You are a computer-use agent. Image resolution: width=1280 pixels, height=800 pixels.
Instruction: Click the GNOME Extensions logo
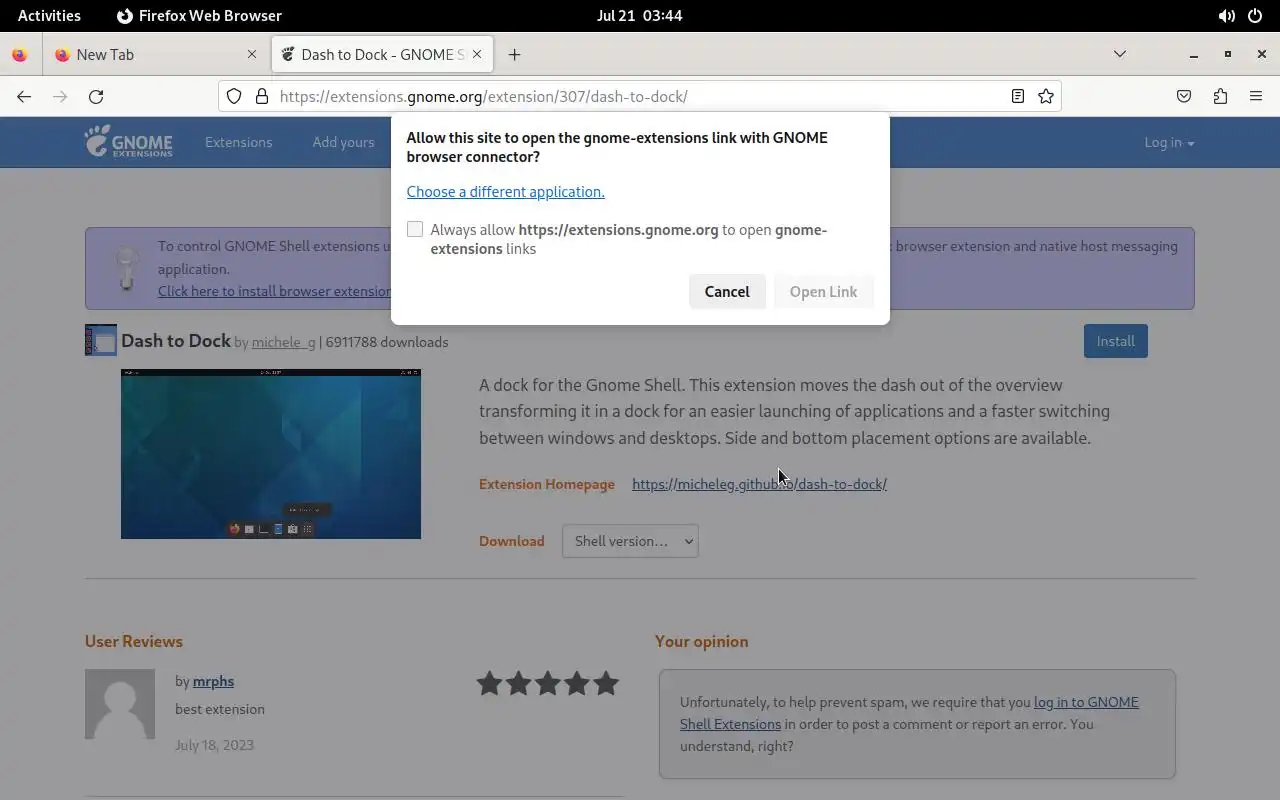click(128, 142)
